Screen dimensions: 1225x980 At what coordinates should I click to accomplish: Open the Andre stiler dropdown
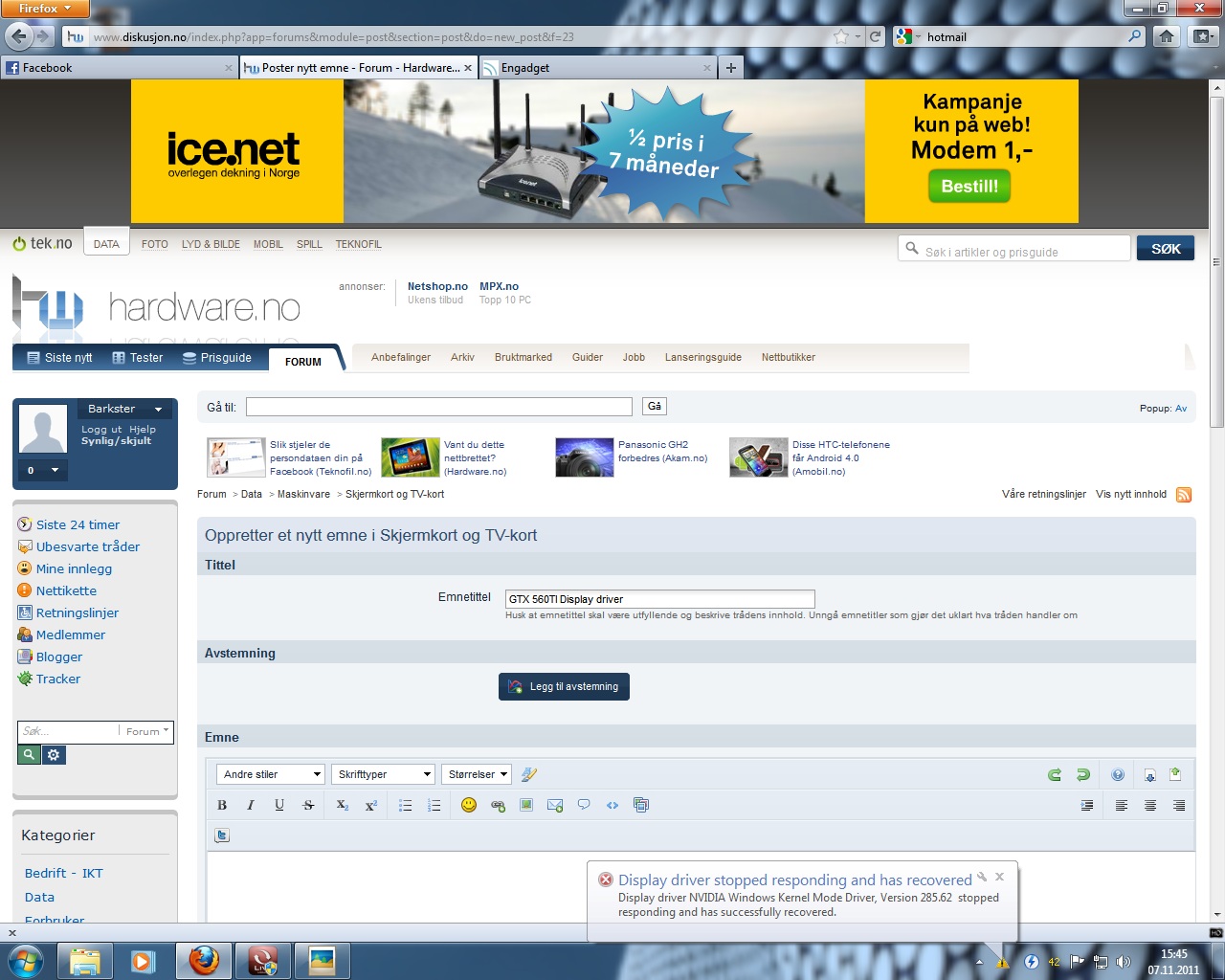click(271, 774)
